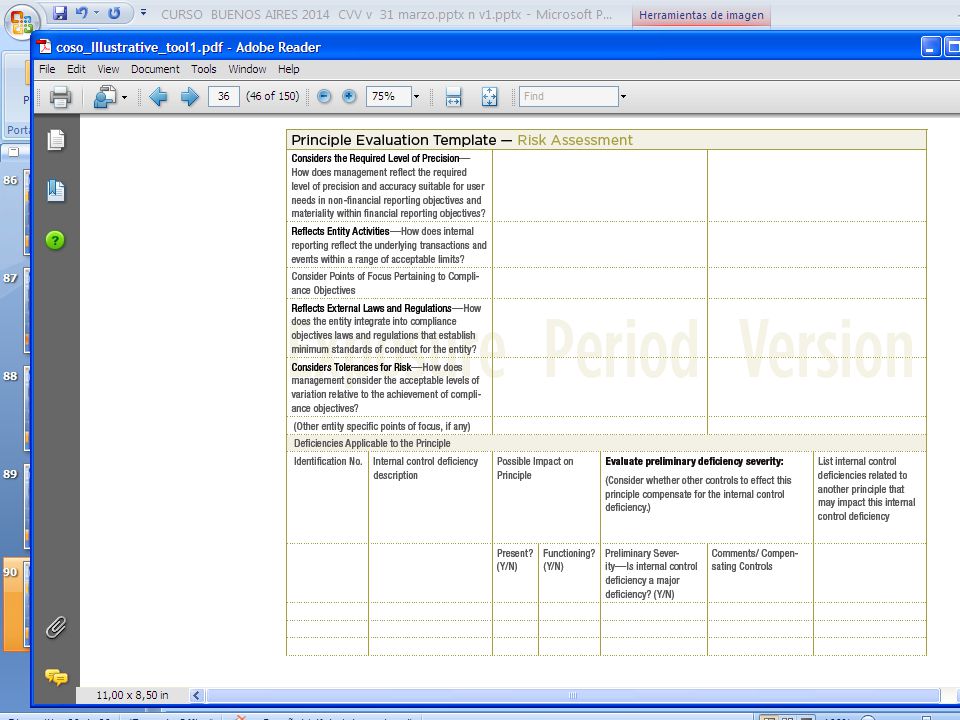Select slide 88 thumbnail in PowerPoint
Viewport: 960px width, 720px height.
tap(26, 407)
